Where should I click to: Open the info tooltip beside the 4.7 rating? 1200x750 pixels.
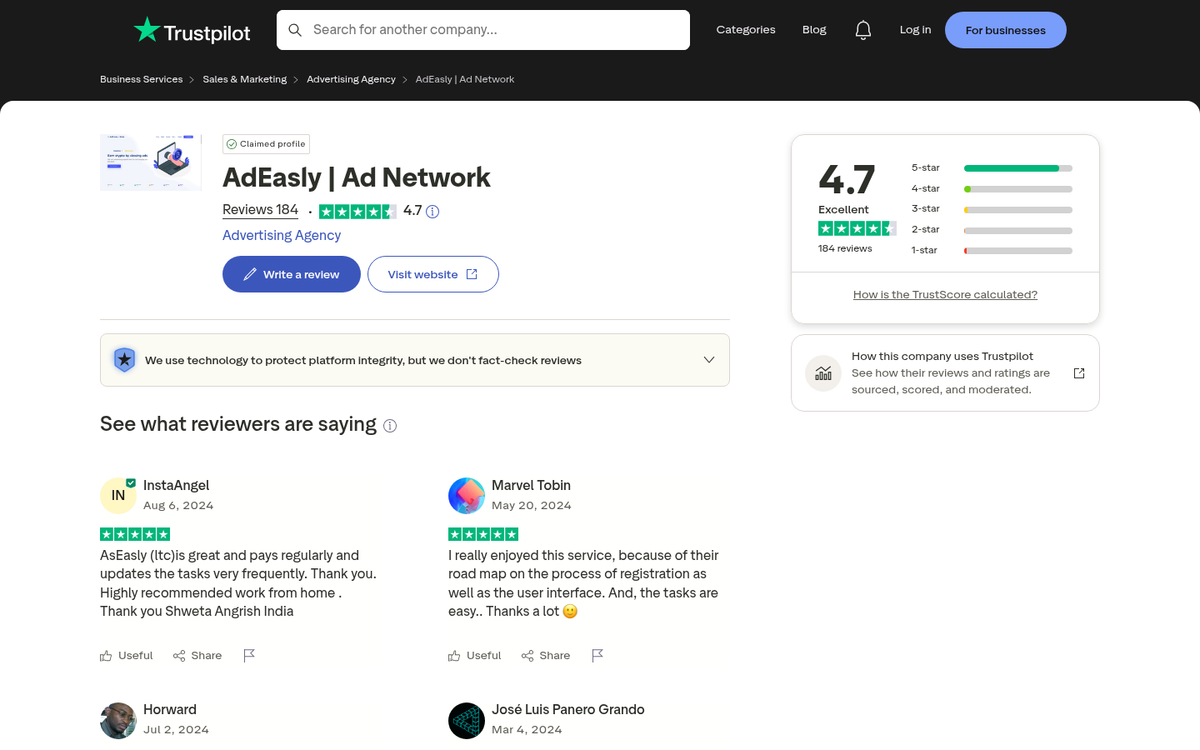pyautogui.click(x=432, y=211)
